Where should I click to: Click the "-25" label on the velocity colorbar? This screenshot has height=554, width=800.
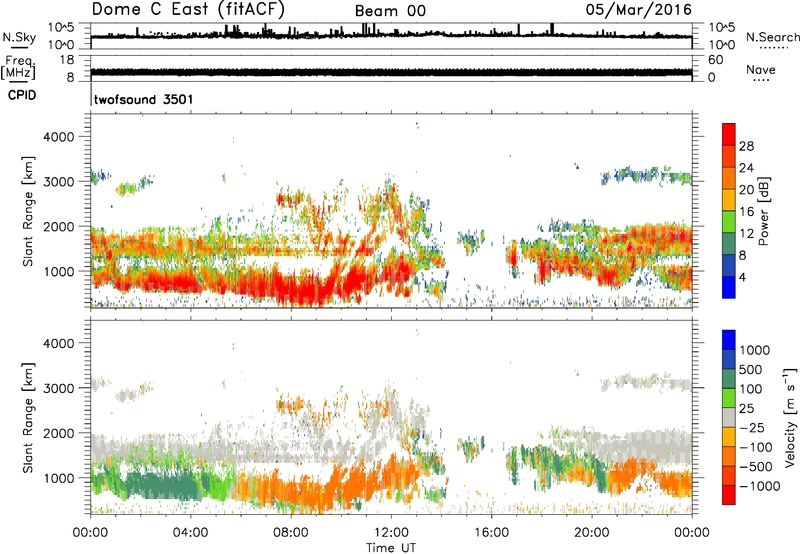click(752, 427)
